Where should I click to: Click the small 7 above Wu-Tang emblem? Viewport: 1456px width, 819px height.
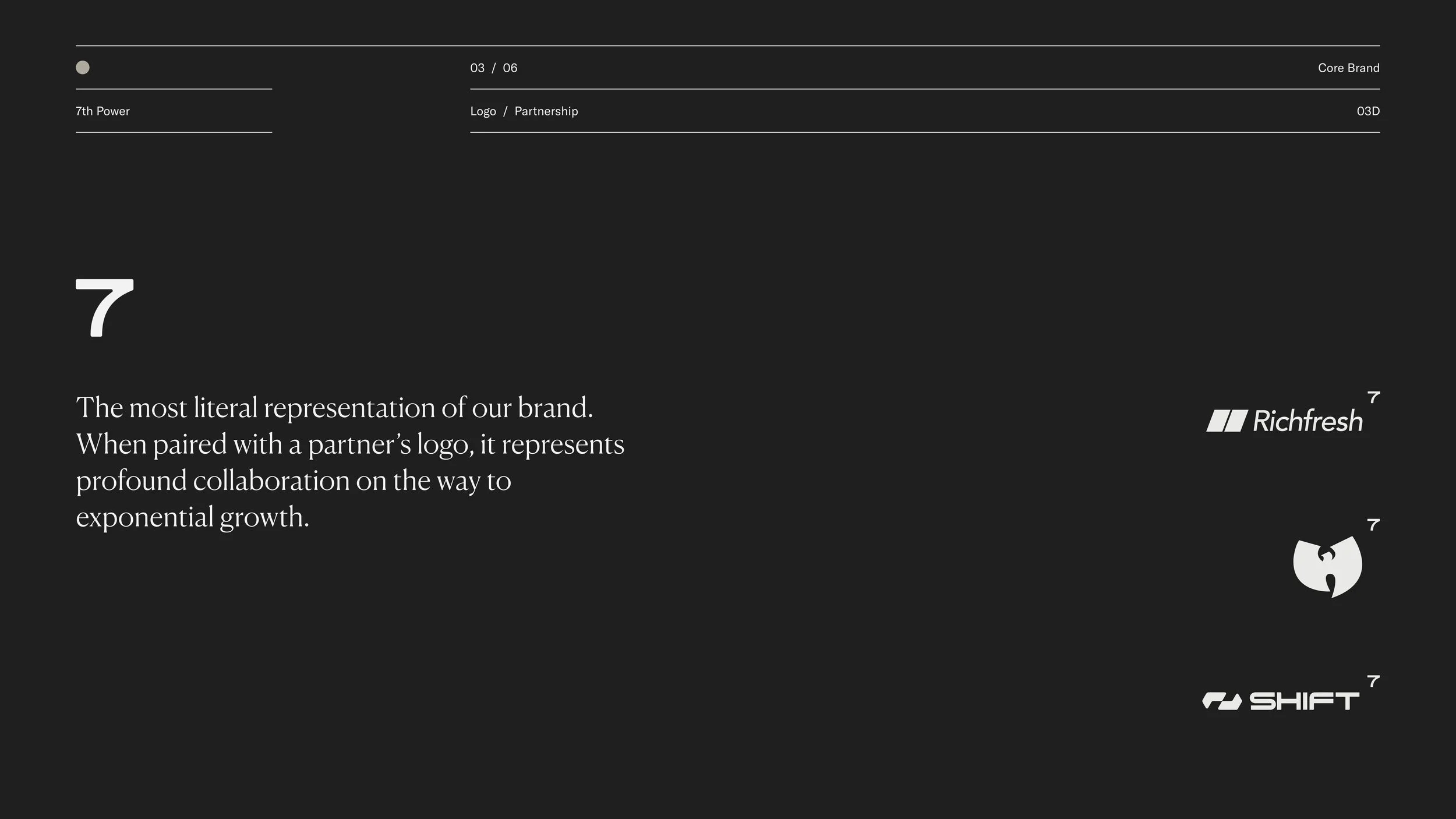(x=1373, y=525)
